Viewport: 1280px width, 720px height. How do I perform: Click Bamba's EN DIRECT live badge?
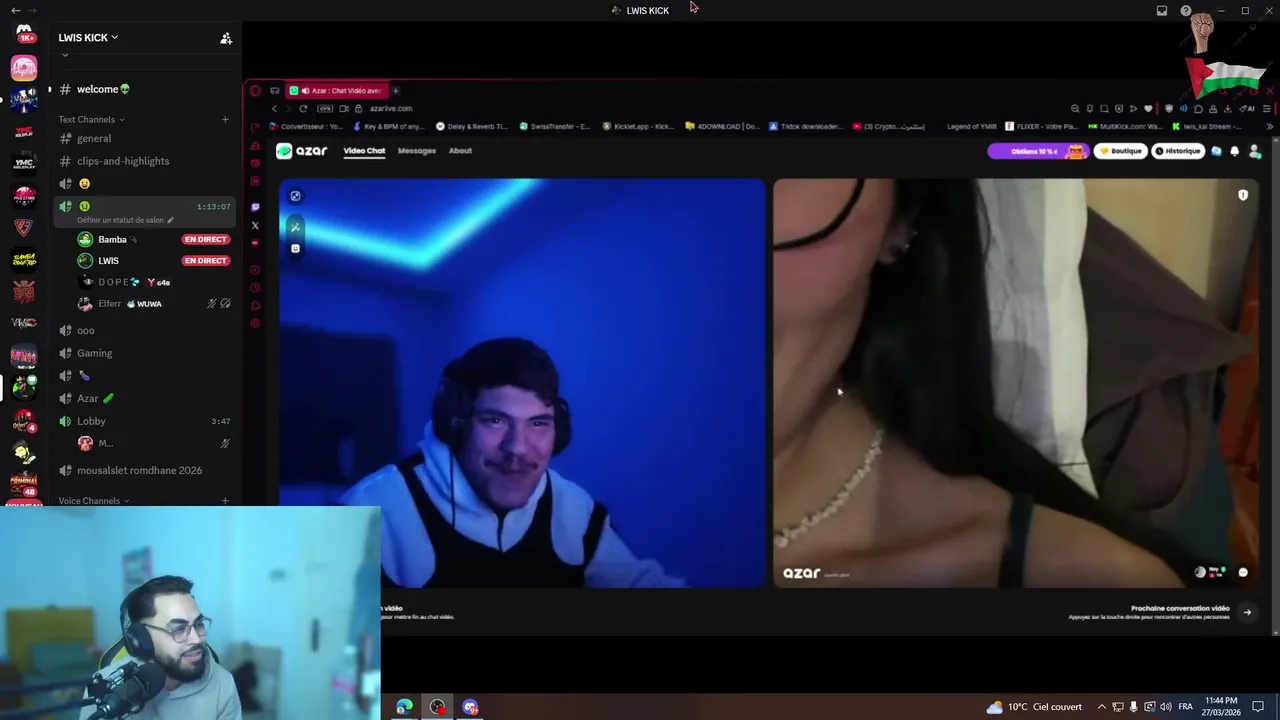[205, 240]
